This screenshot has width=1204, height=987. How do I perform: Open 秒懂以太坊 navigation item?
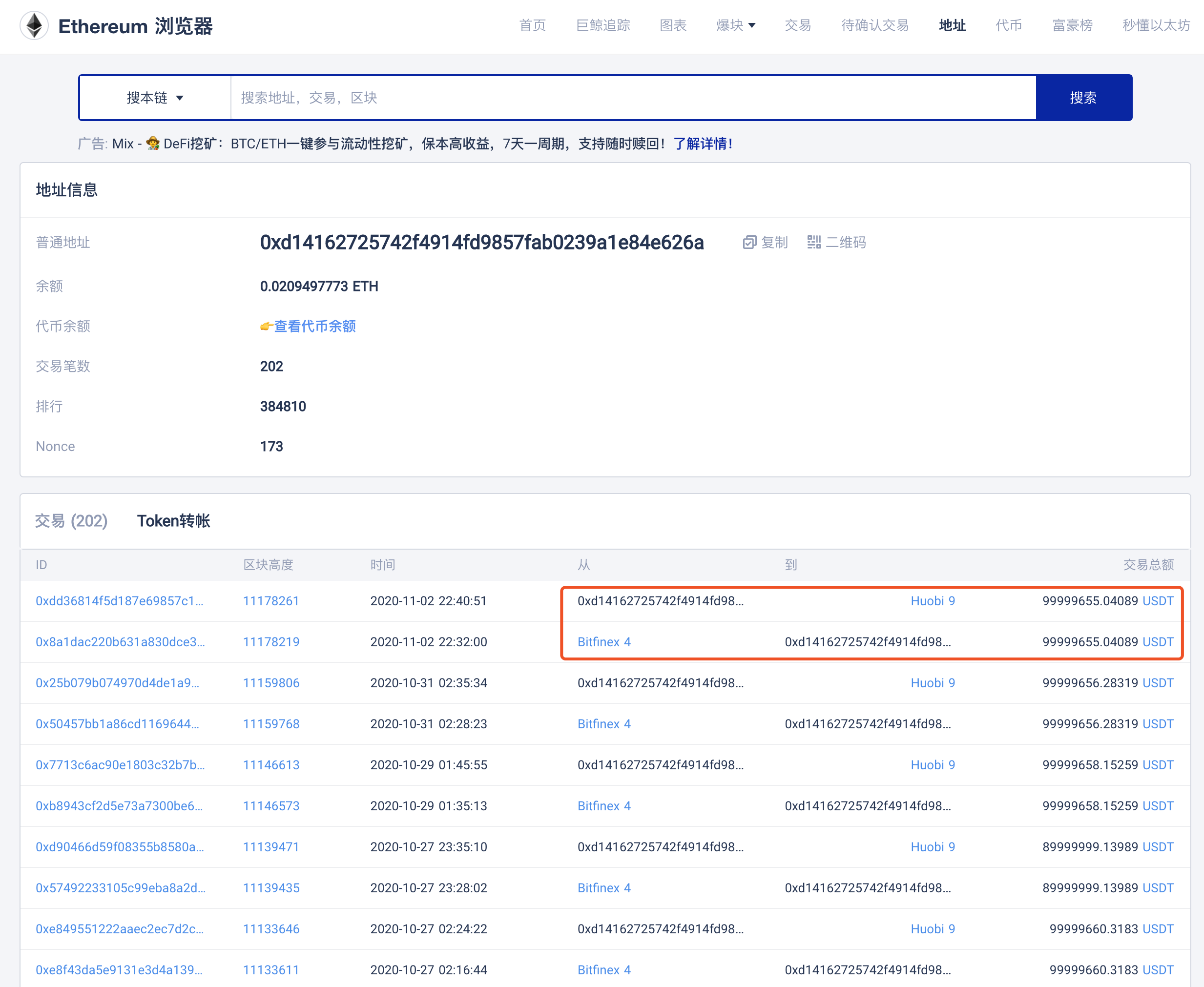coord(1156,25)
